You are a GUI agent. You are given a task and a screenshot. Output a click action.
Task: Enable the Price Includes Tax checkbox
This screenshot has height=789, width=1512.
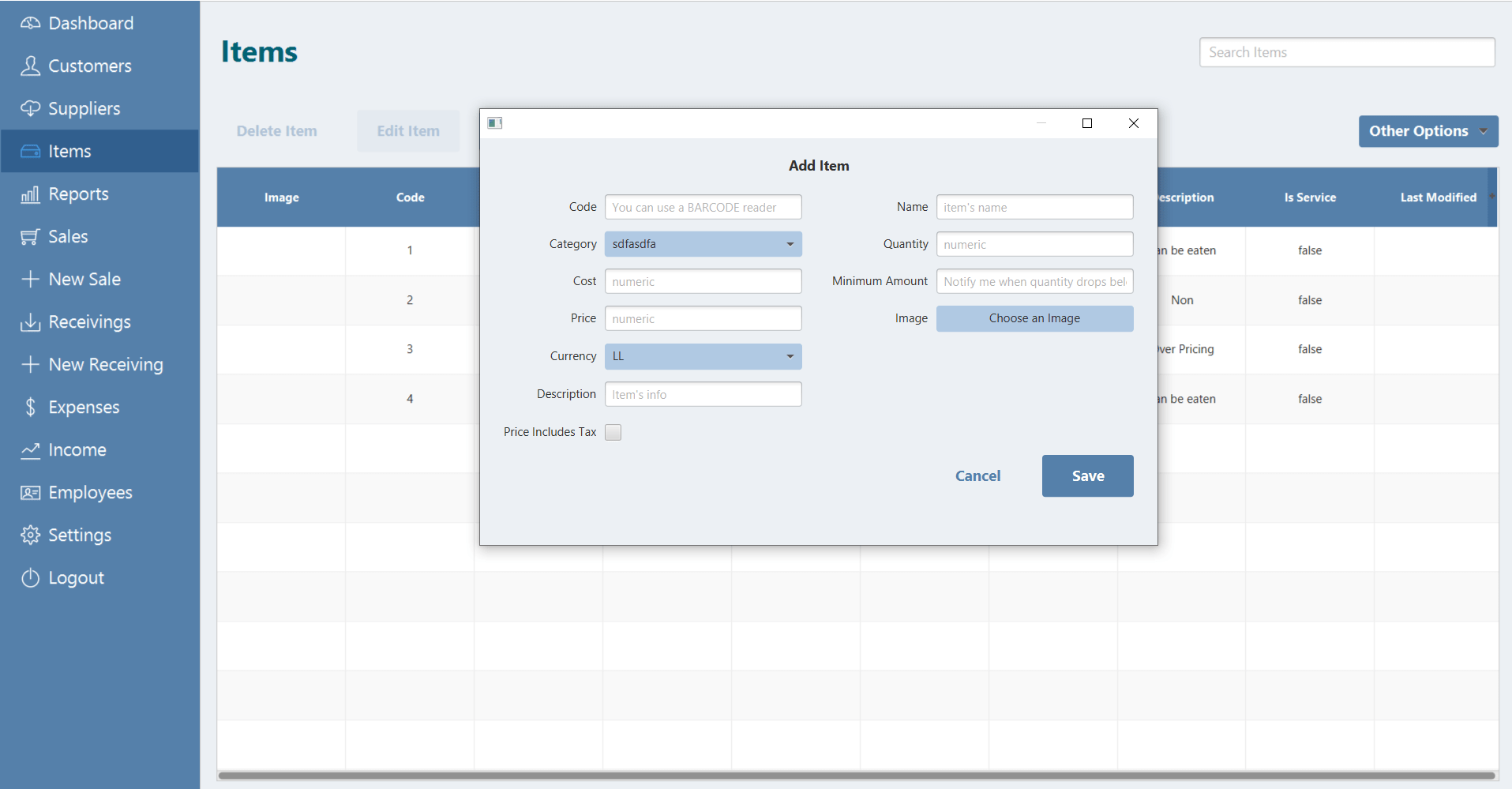coord(613,432)
